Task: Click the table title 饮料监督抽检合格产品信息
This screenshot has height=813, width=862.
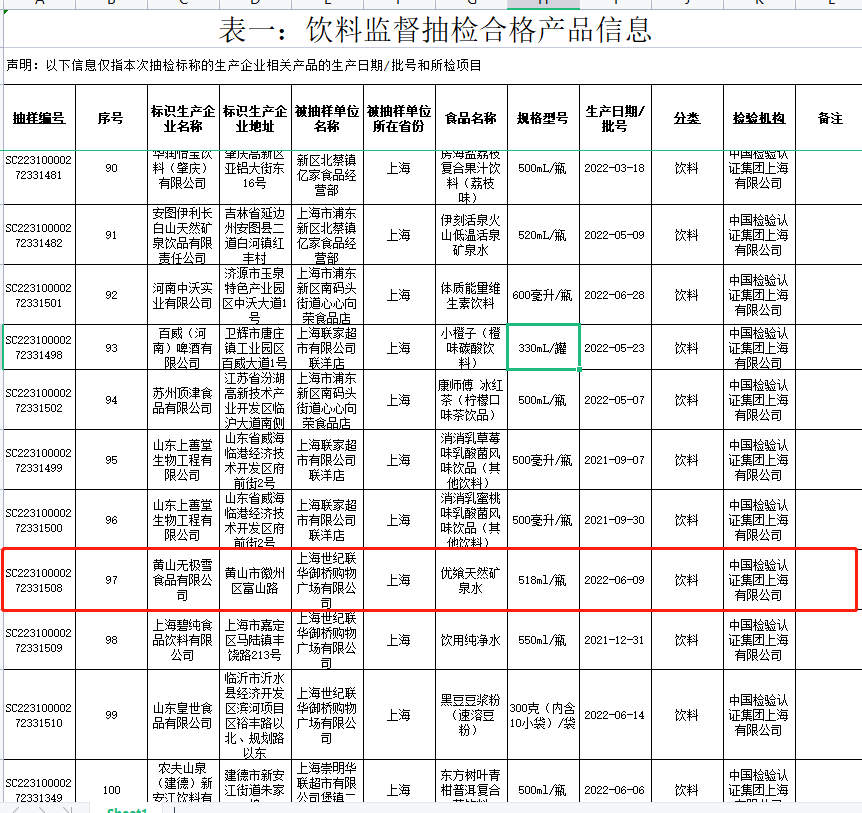Action: (435, 30)
